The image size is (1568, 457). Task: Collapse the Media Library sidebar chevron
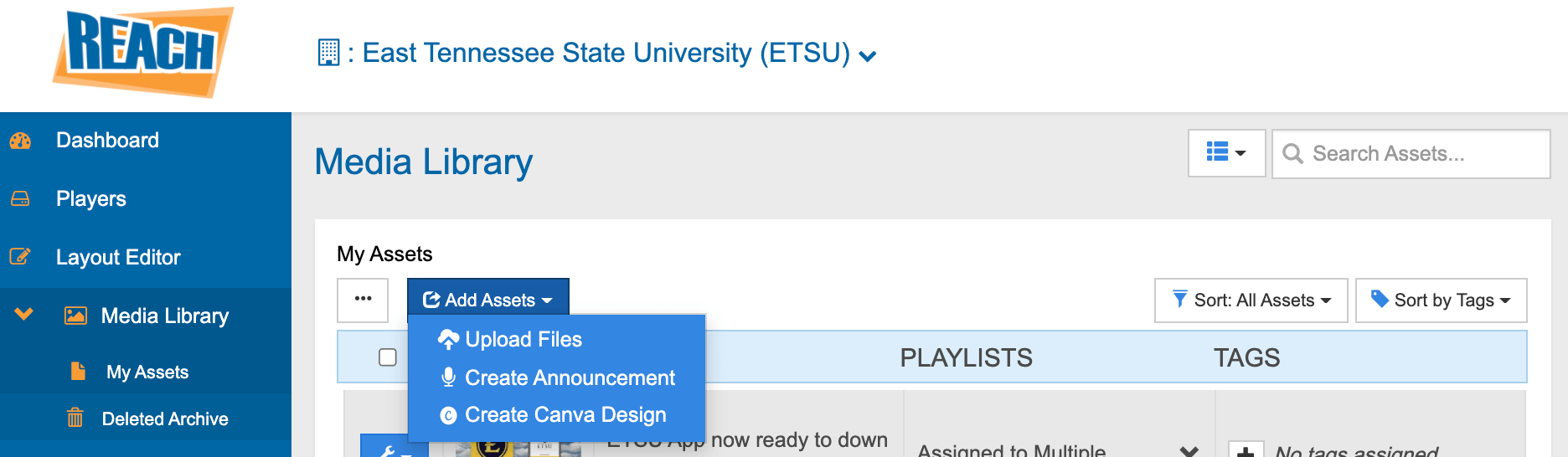tap(23, 315)
